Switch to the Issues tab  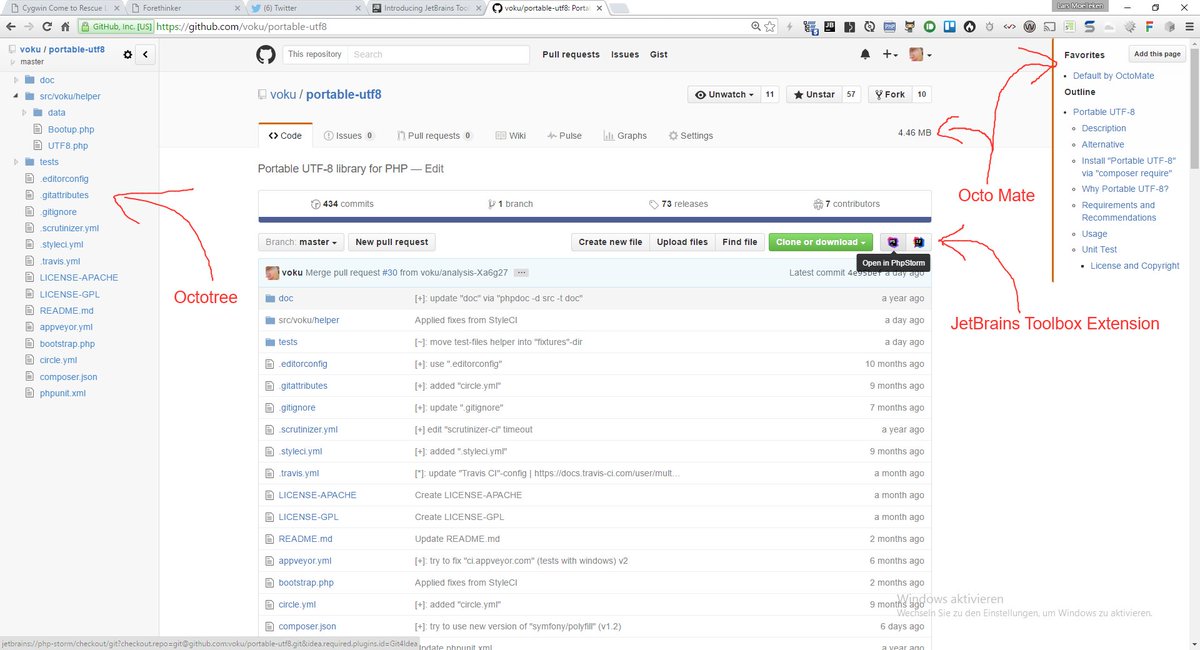349,135
